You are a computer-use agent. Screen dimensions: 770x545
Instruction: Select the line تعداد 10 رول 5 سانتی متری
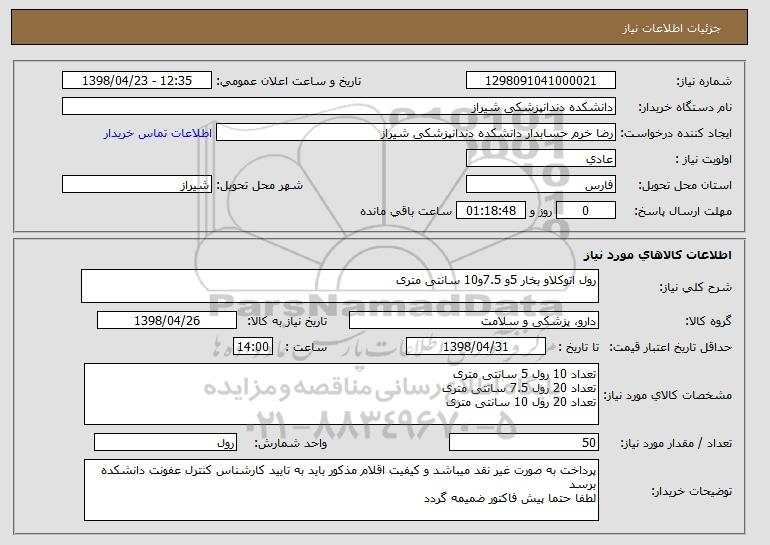(524, 374)
